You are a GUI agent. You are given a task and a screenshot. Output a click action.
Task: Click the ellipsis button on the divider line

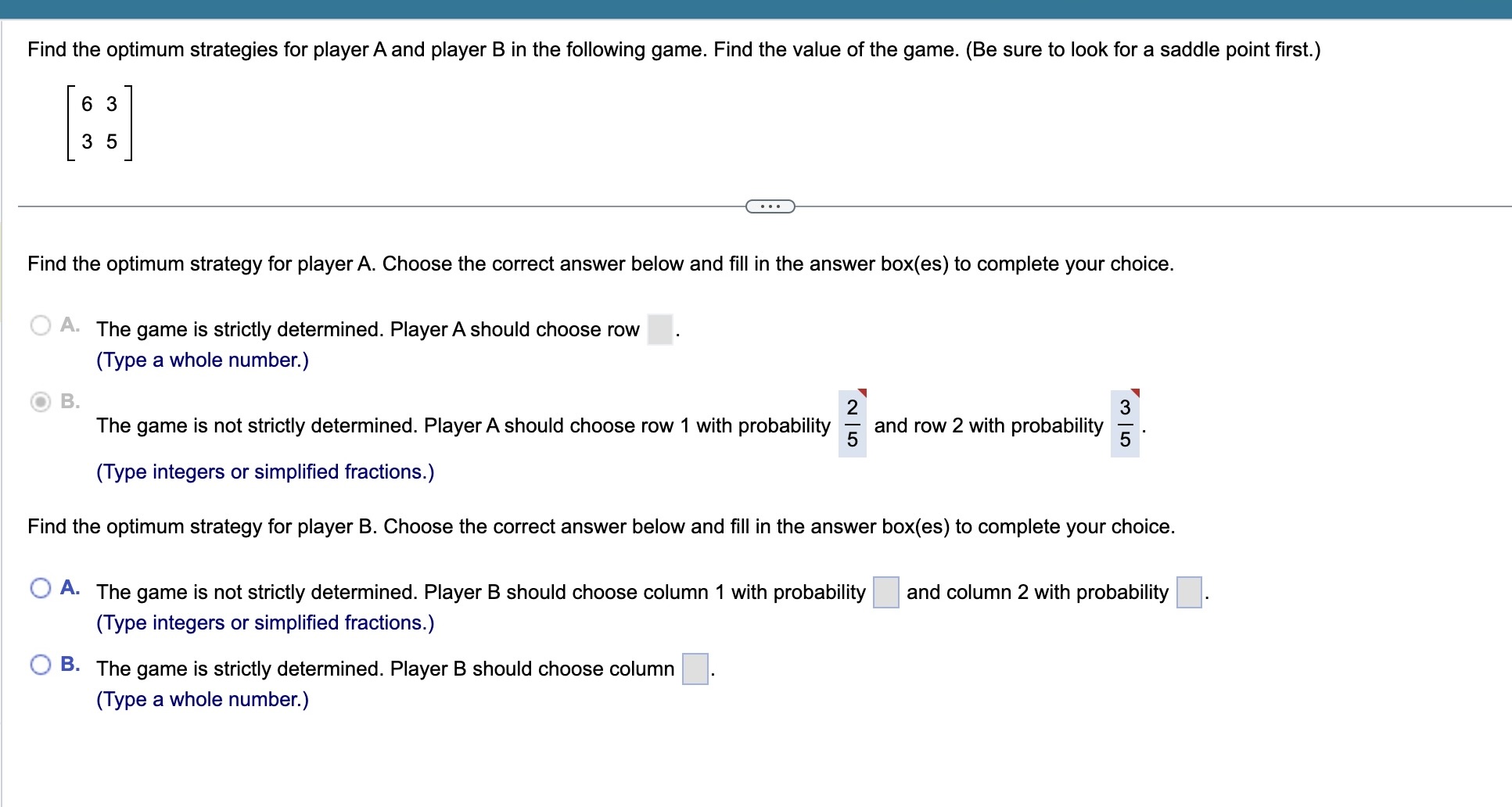click(x=769, y=206)
